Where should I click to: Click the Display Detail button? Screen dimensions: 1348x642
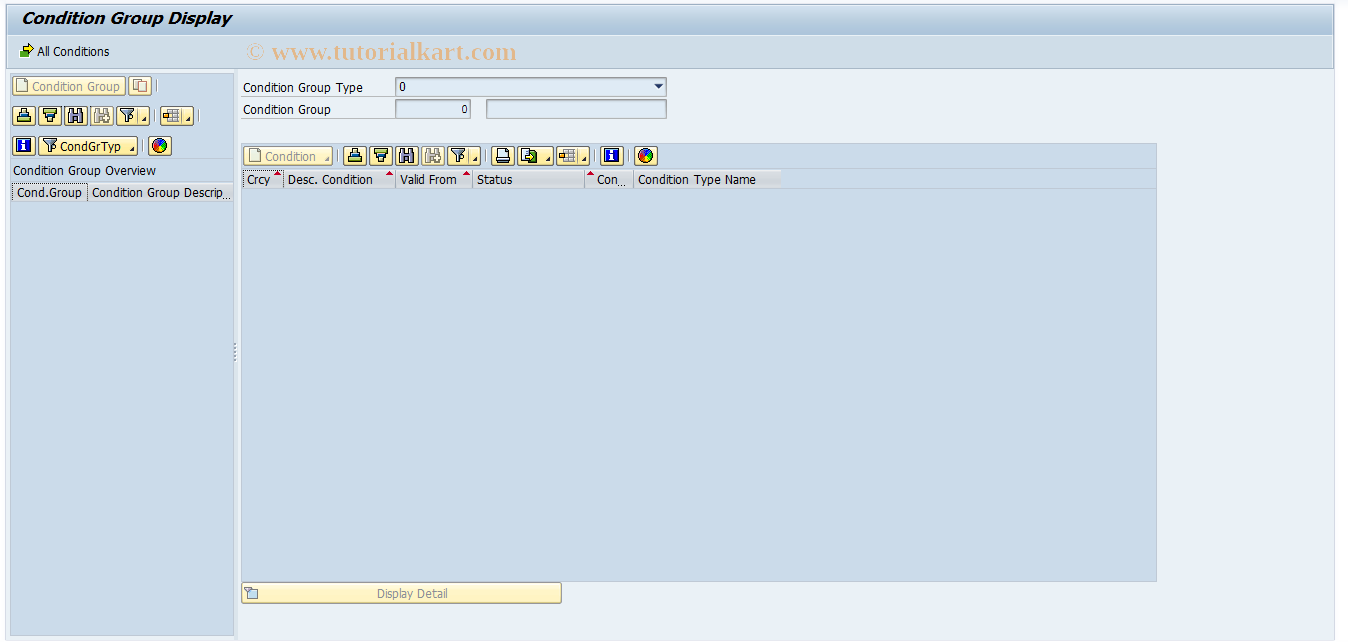coord(401,593)
